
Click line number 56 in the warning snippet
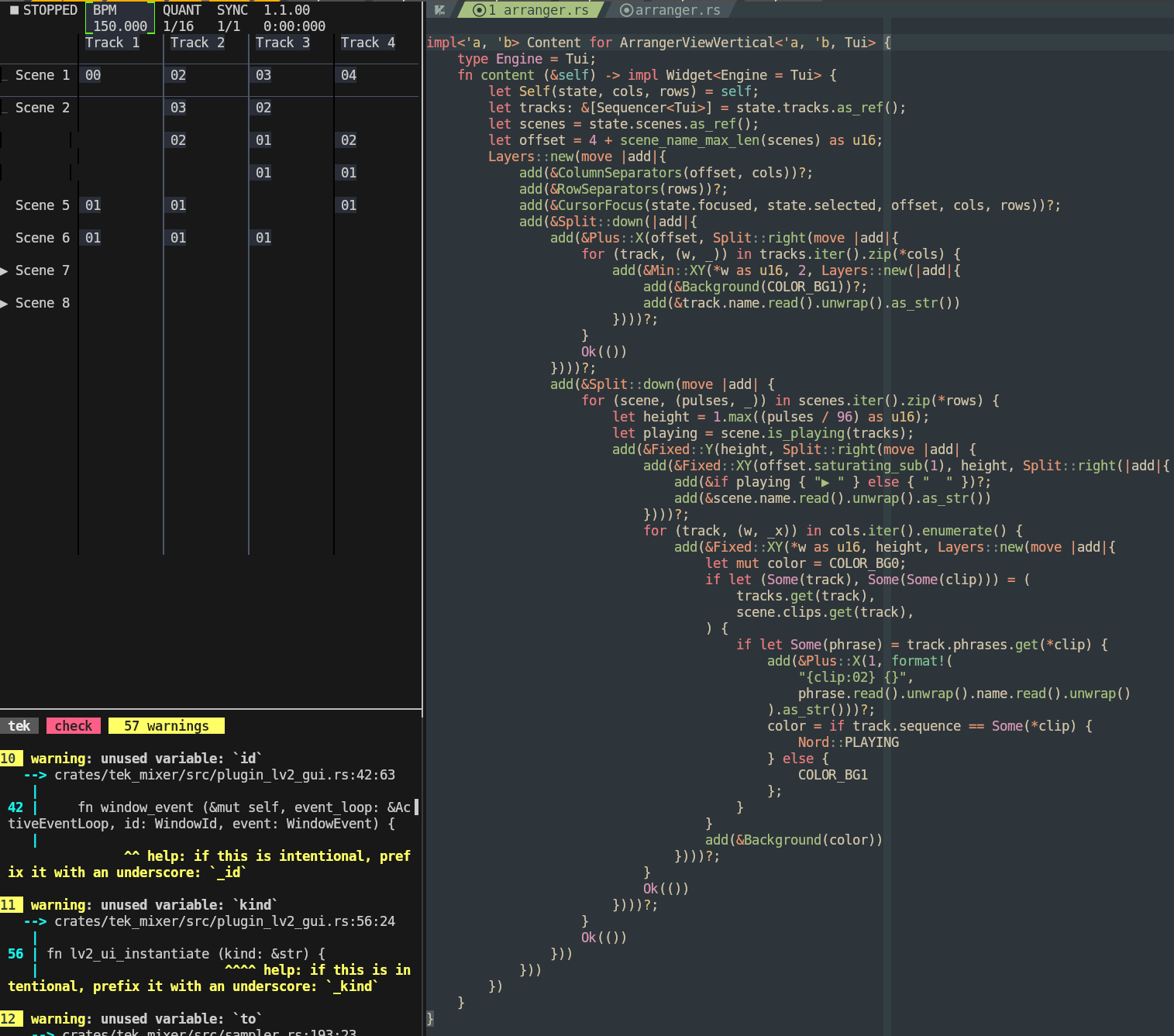(15, 954)
